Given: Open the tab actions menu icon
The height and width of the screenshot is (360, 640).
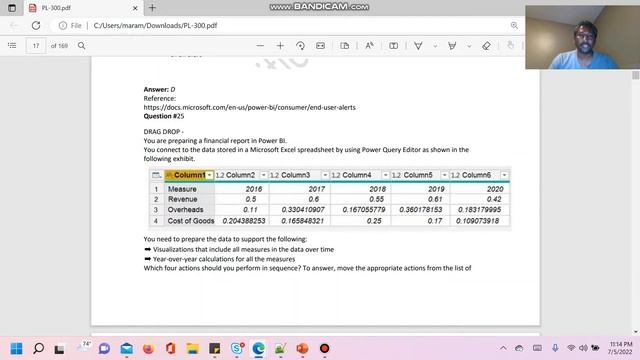Looking at the screenshot, I should [12, 8].
